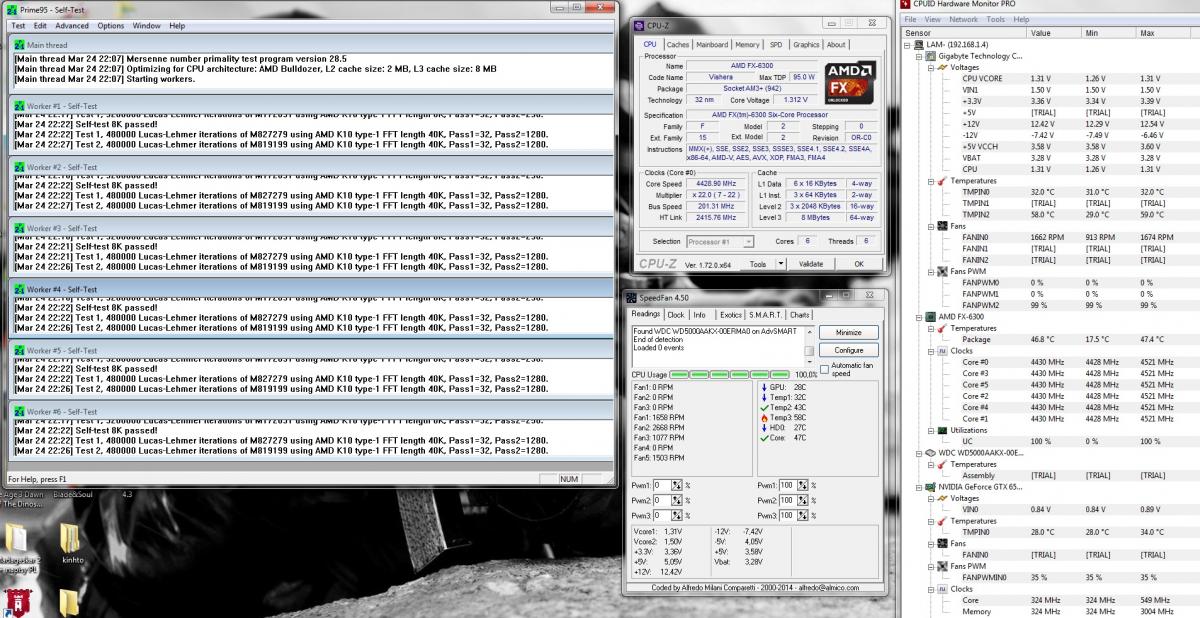Open the Test menu in Prime95
The width and height of the screenshot is (1200, 618).
point(18,25)
